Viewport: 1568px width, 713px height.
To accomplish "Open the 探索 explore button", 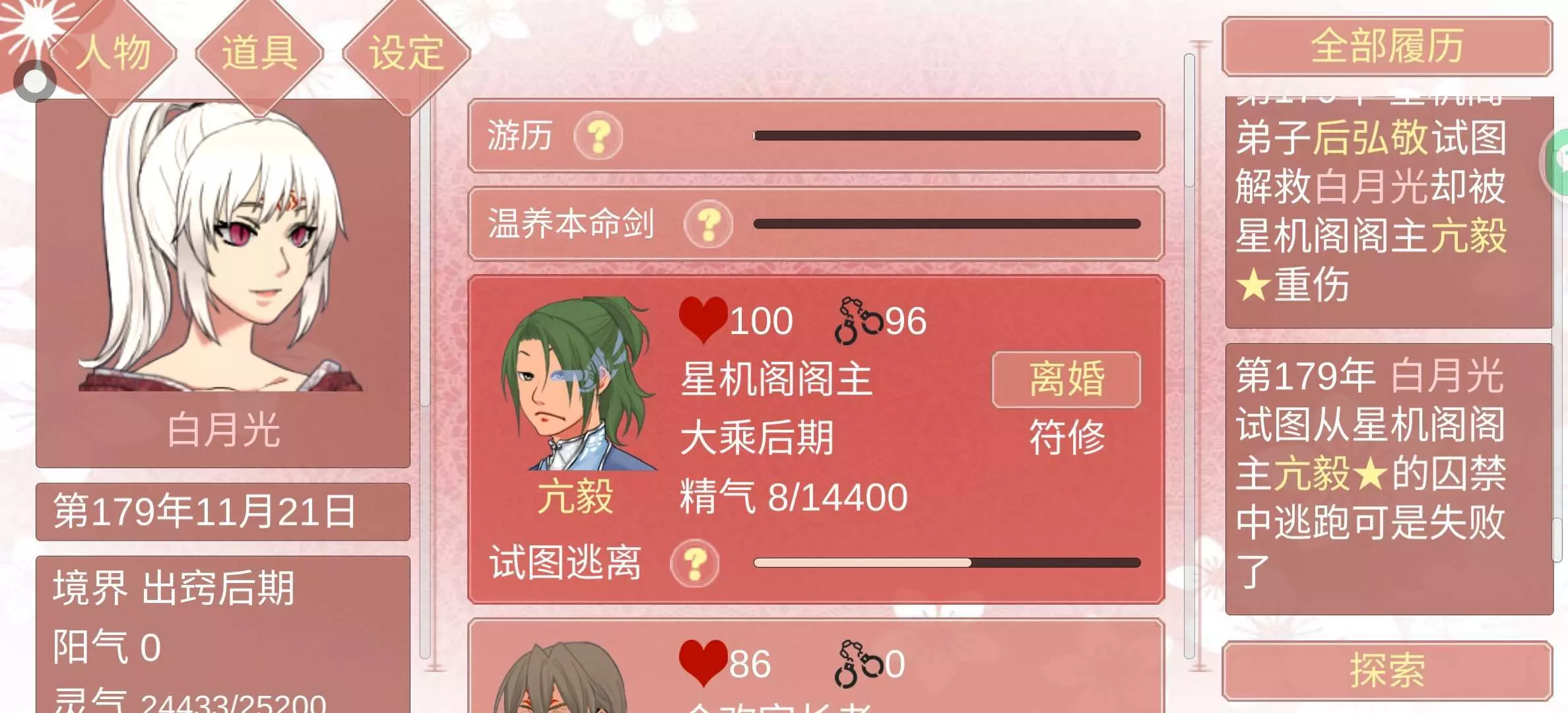I will coord(1387,671).
